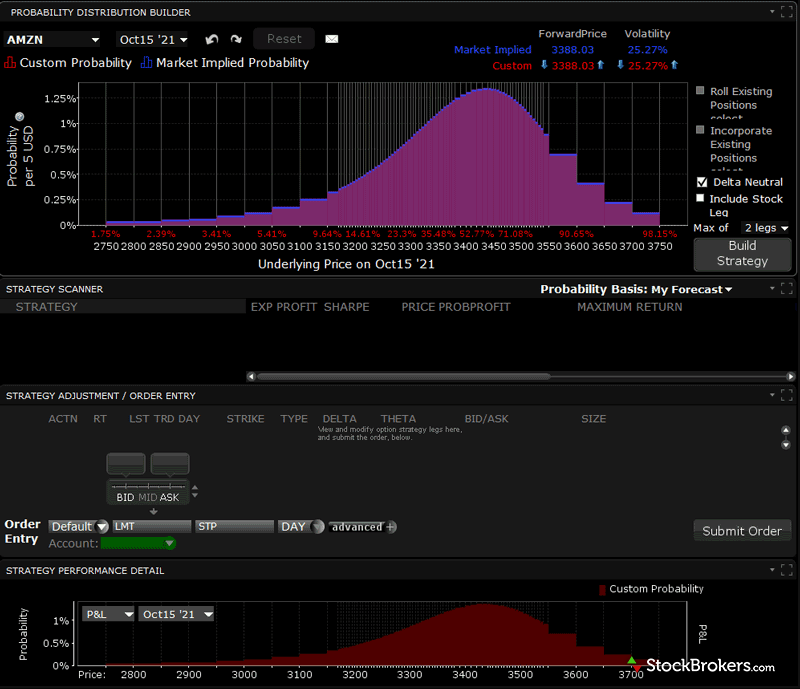The height and width of the screenshot is (689, 800).
Task: Click the redo arrow icon
Action: point(236,39)
